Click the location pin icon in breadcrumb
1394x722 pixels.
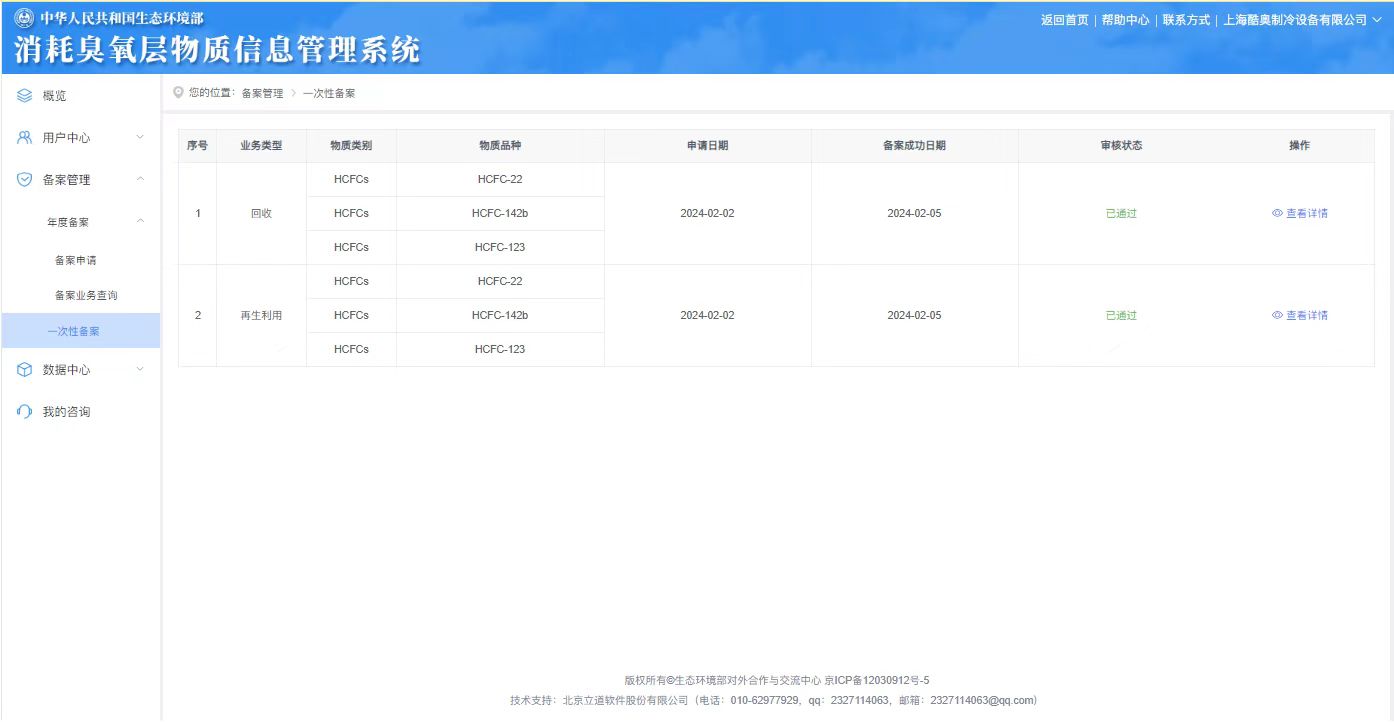coord(179,93)
